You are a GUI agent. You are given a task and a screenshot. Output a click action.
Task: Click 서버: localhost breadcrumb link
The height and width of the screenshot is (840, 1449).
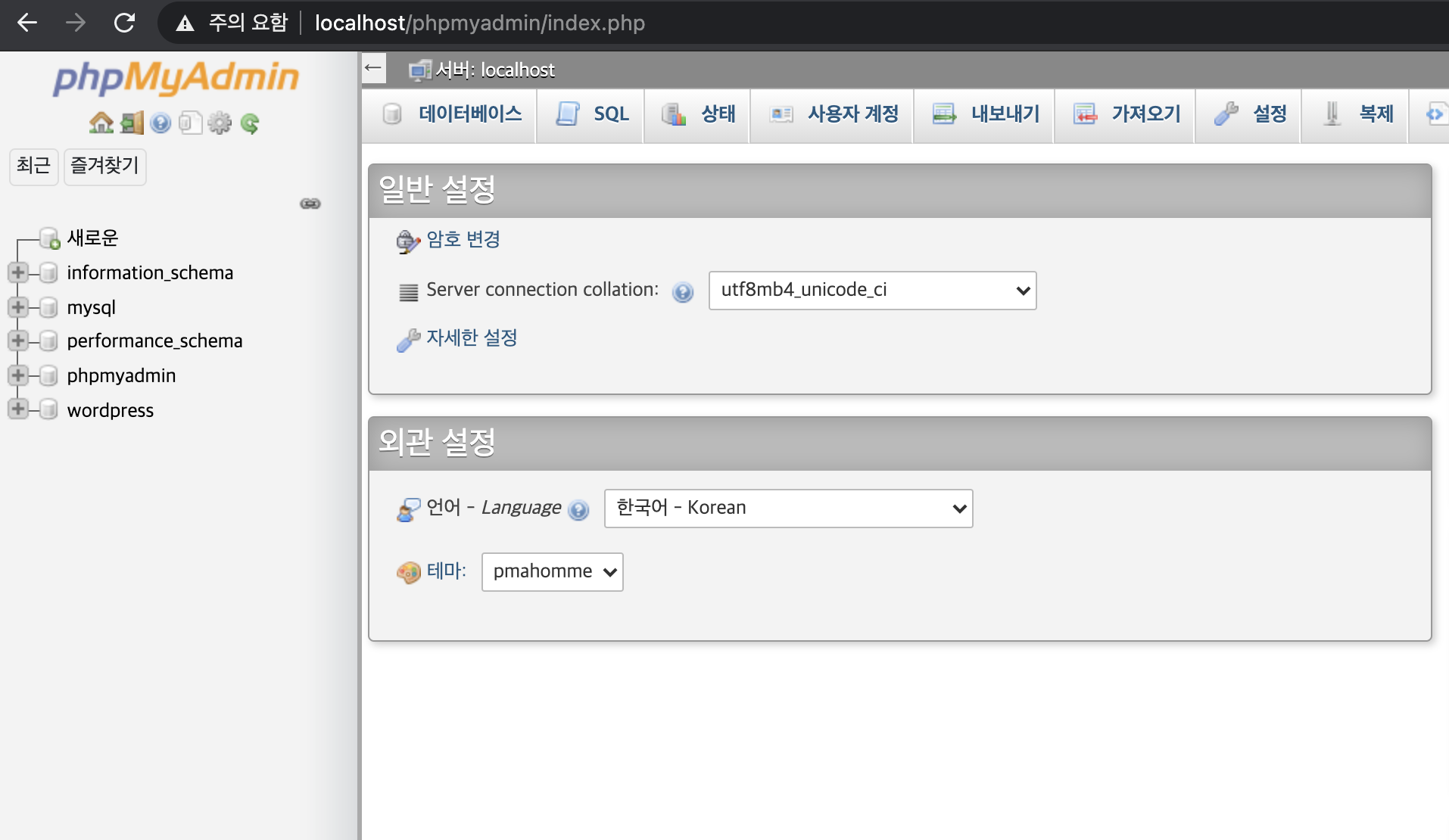(x=495, y=70)
